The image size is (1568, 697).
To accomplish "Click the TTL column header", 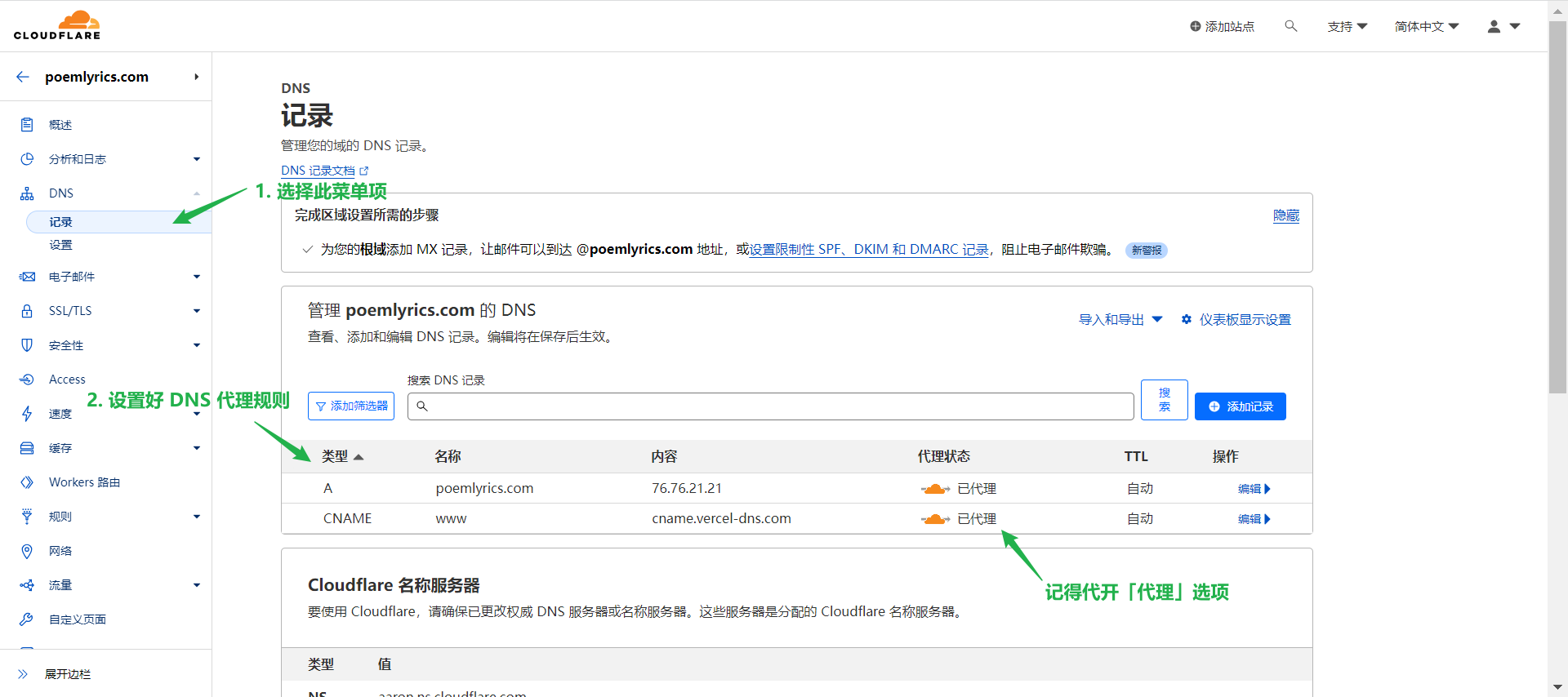I will click(1136, 456).
